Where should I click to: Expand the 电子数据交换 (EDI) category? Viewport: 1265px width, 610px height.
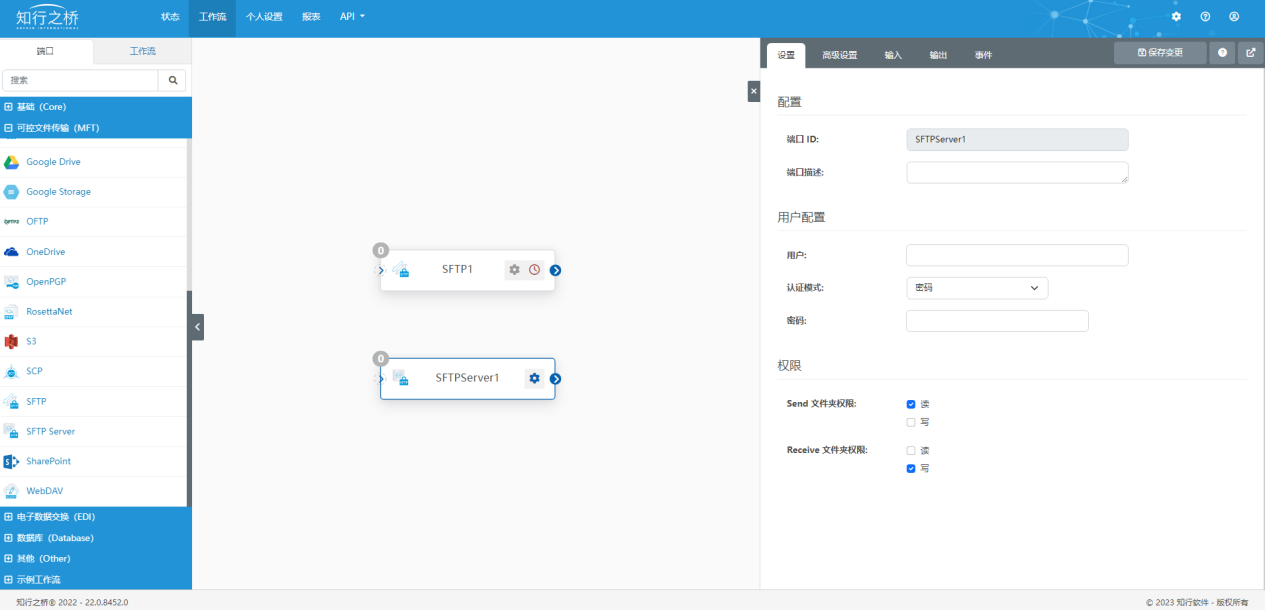click(x=96, y=517)
